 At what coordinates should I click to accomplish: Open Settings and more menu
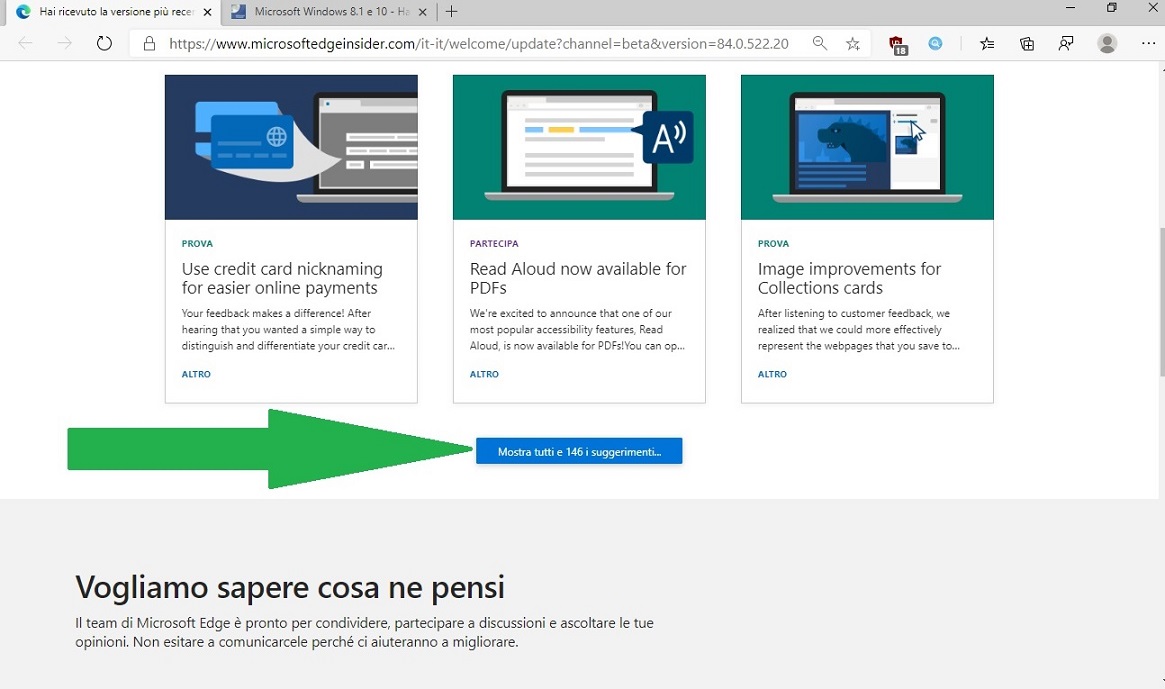[1149, 44]
